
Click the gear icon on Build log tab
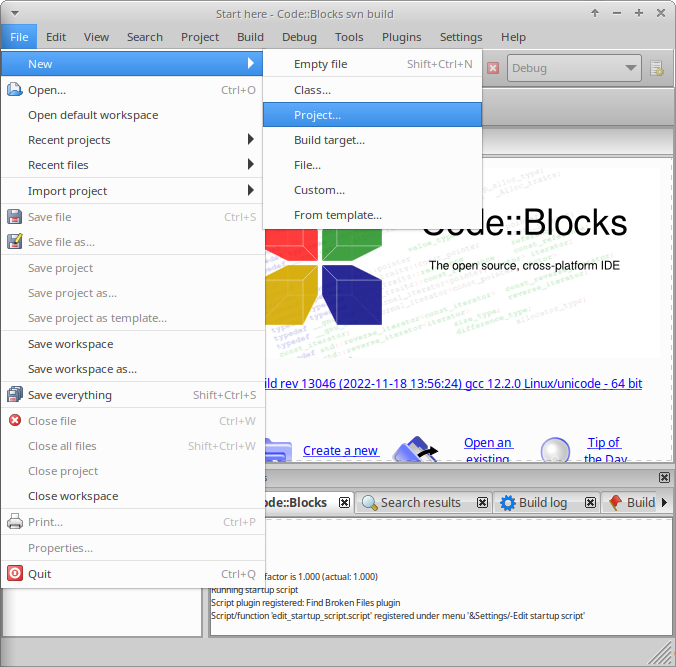(507, 503)
